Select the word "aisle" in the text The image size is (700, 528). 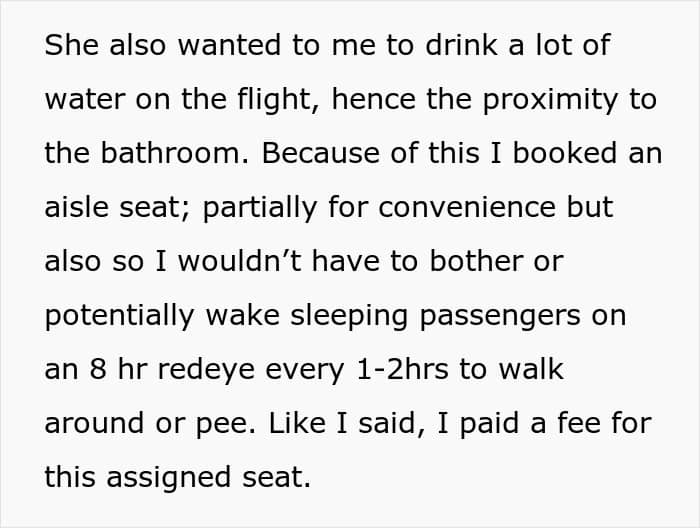pos(76,207)
